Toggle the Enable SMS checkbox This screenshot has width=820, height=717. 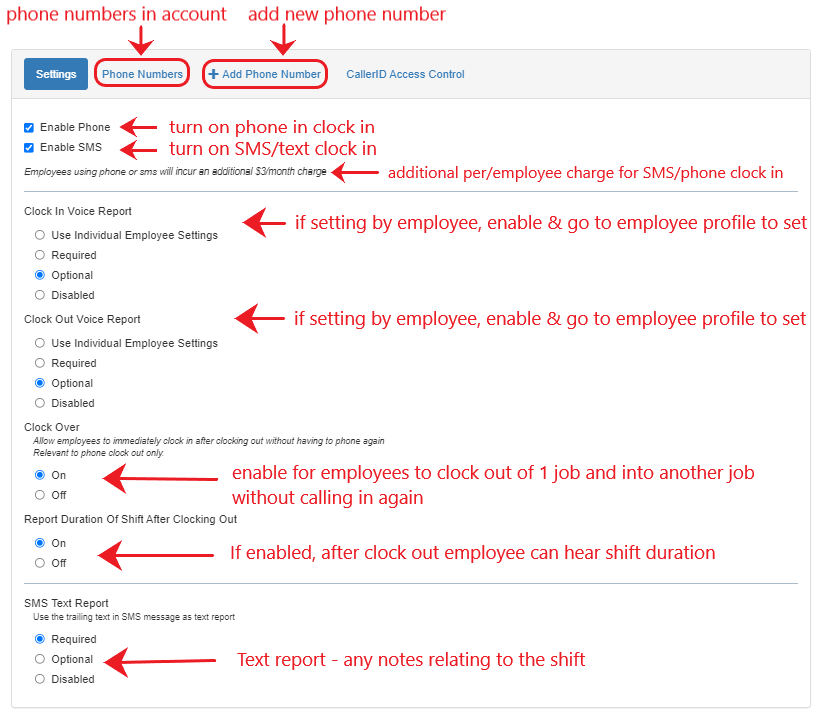pyautogui.click(x=29, y=148)
